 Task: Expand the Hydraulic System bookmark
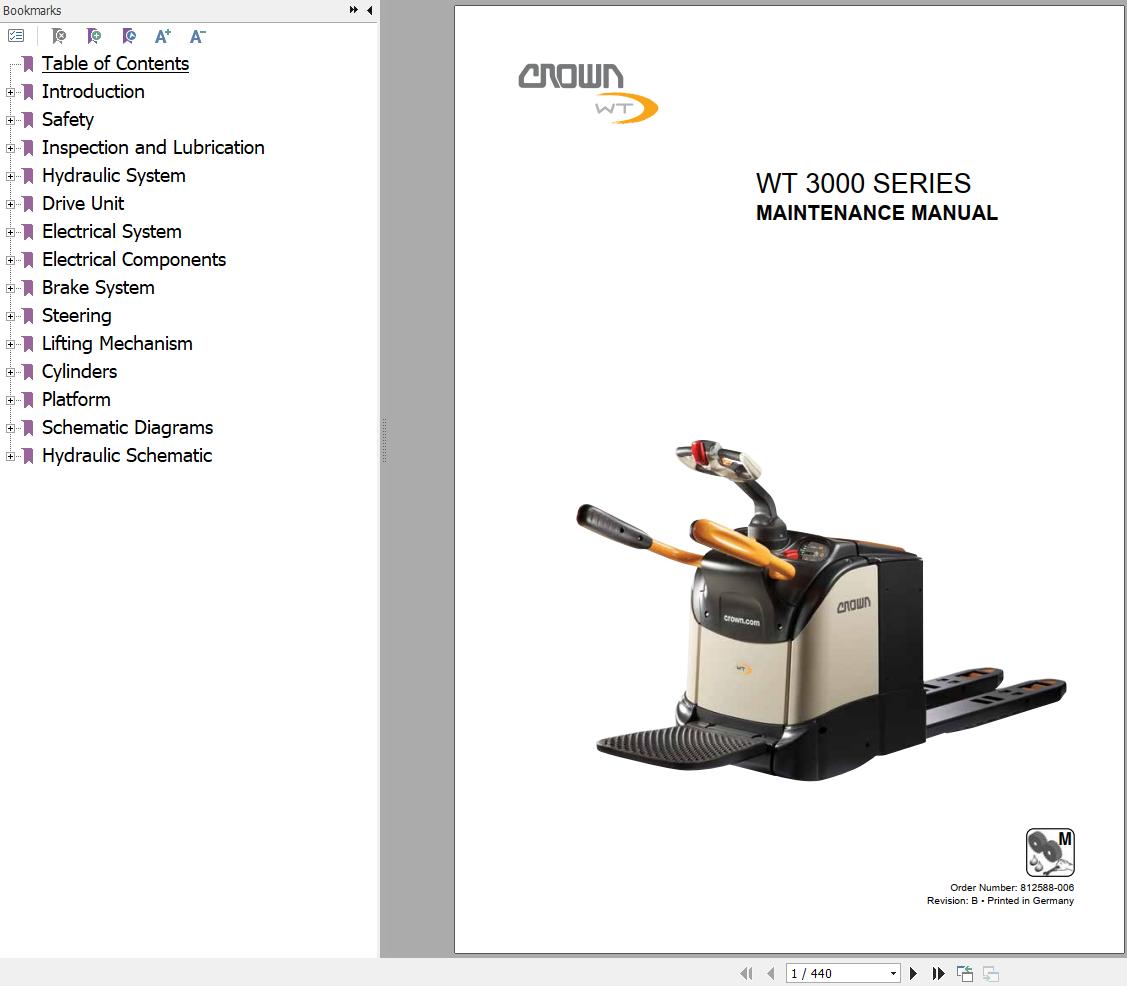8,176
